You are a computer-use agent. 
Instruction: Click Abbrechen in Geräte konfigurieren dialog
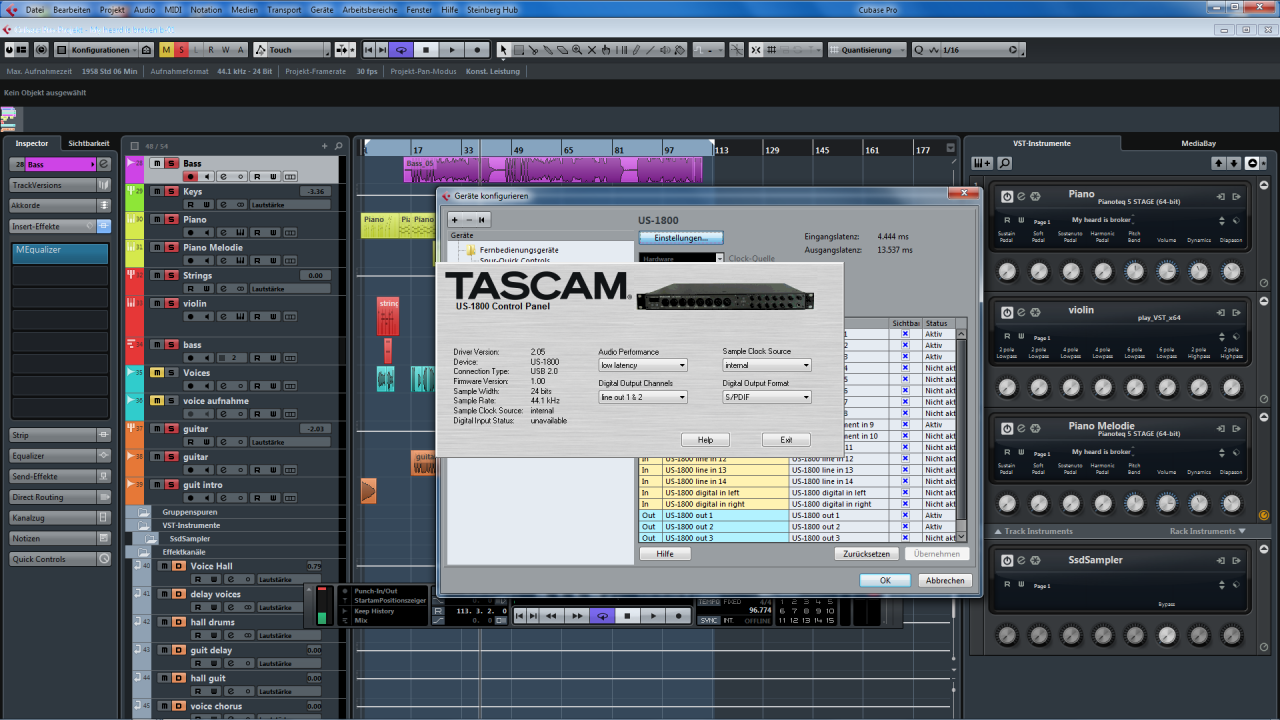(x=944, y=580)
